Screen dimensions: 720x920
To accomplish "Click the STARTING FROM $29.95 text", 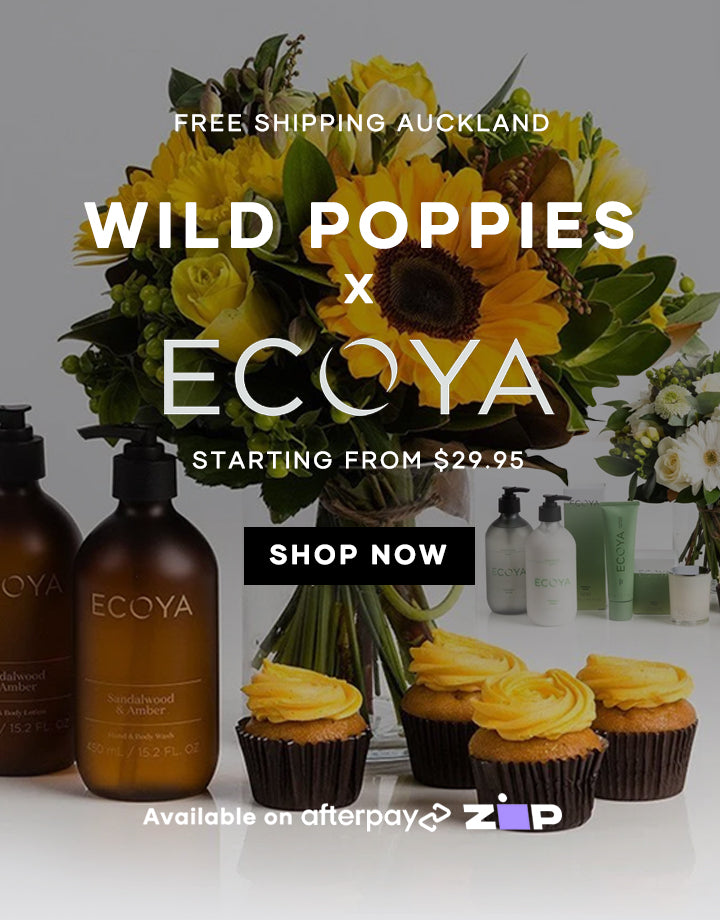I will [358, 460].
